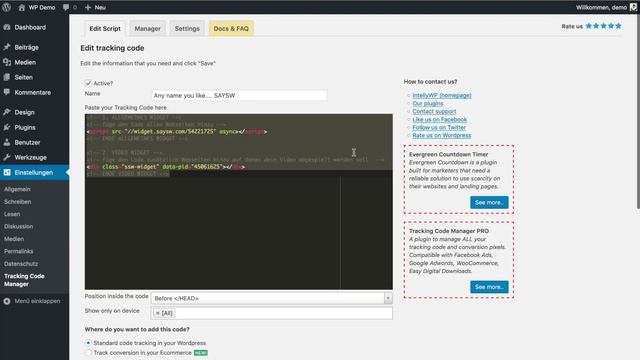Click See more for Evergreen Countdown Timer
The width and height of the screenshot is (640, 360).
click(x=489, y=202)
